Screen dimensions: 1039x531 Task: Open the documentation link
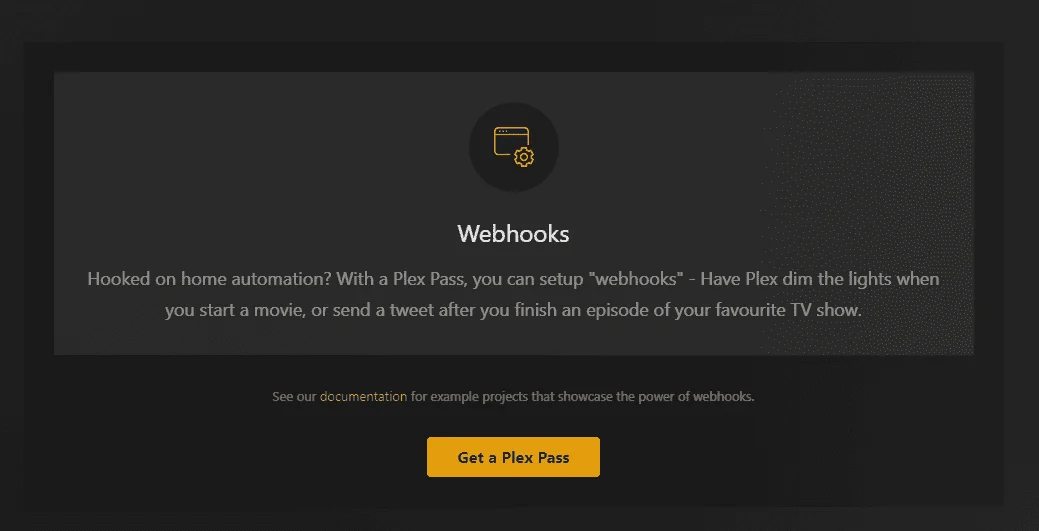pyautogui.click(x=363, y=396)
